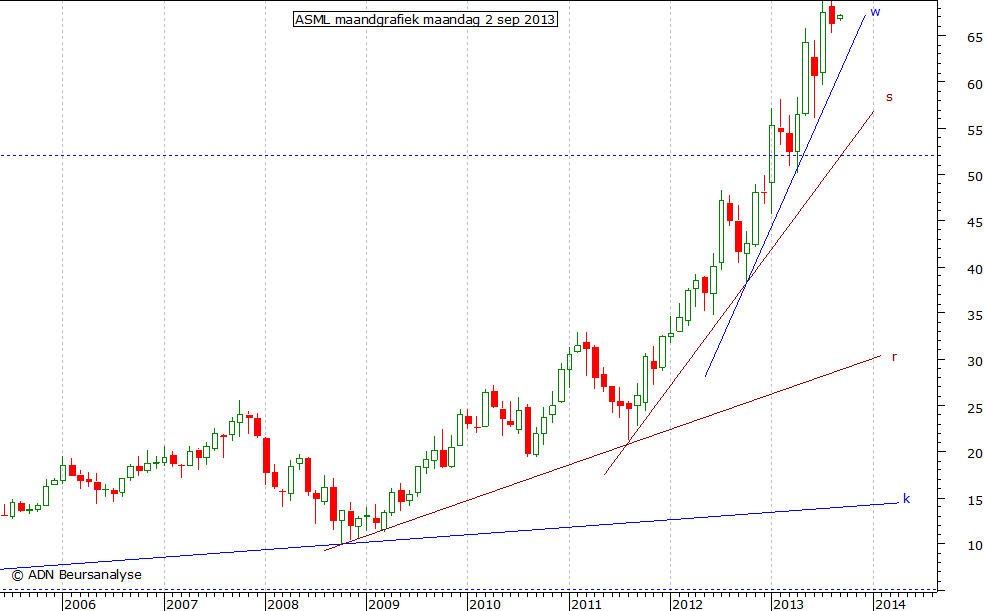Screen dimensions: 985x611
Task: Click the 2010 year label on the time axis
Action: (485, 604)
